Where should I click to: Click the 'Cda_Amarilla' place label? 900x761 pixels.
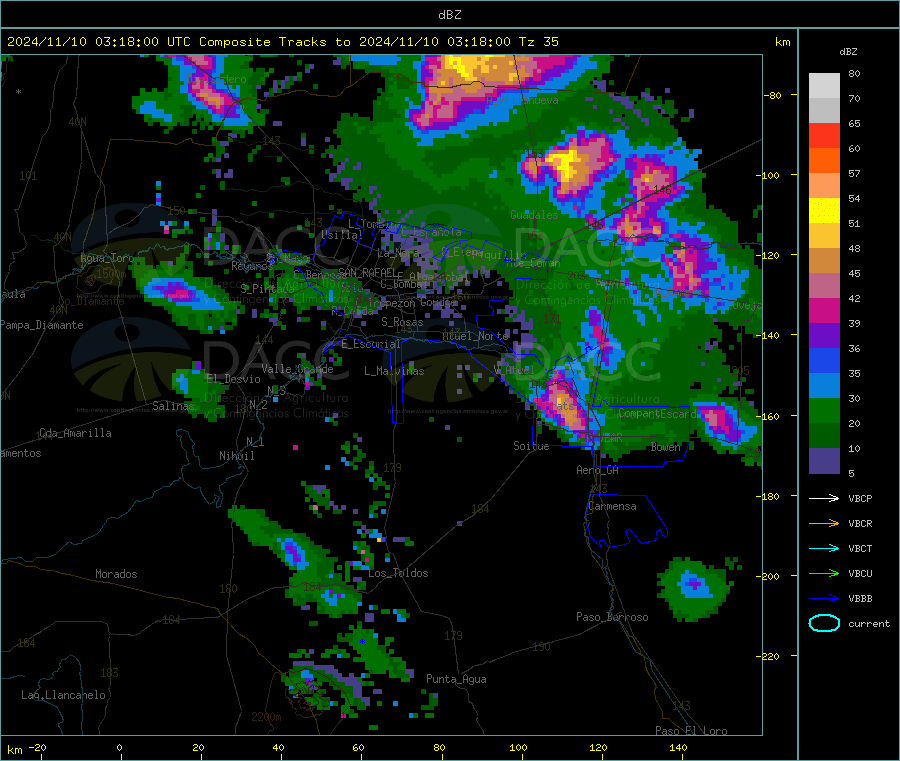click(x=75, y=433)
